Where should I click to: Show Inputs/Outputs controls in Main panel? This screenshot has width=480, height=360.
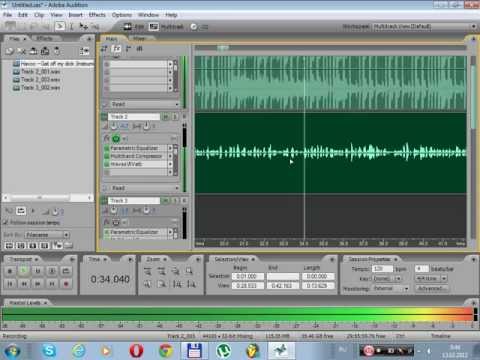click(x=104, y=49)
